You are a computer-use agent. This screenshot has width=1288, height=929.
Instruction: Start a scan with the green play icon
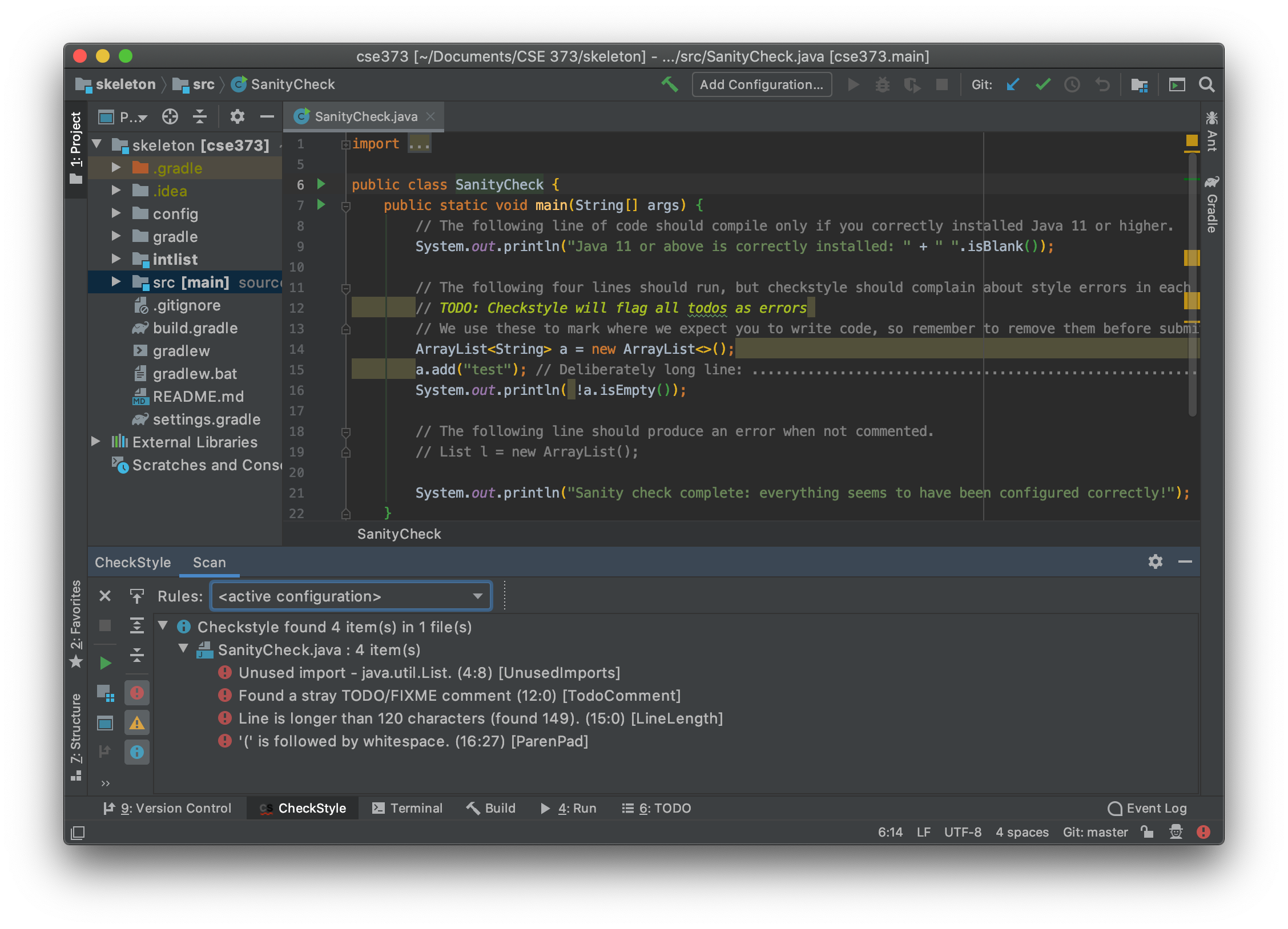click(x=105, y=663)
